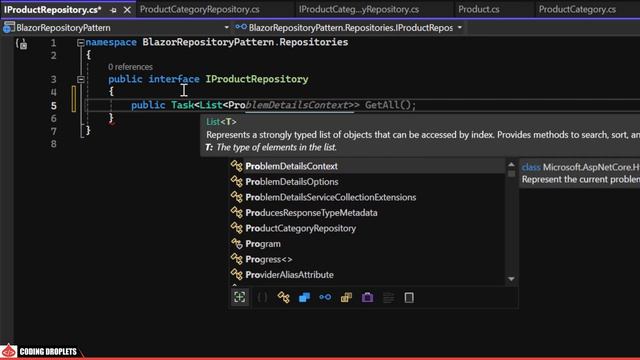Viewport: 640px width, 360px height.
Task: Collapse the interface block on line 3
Action: click(80, 79)
